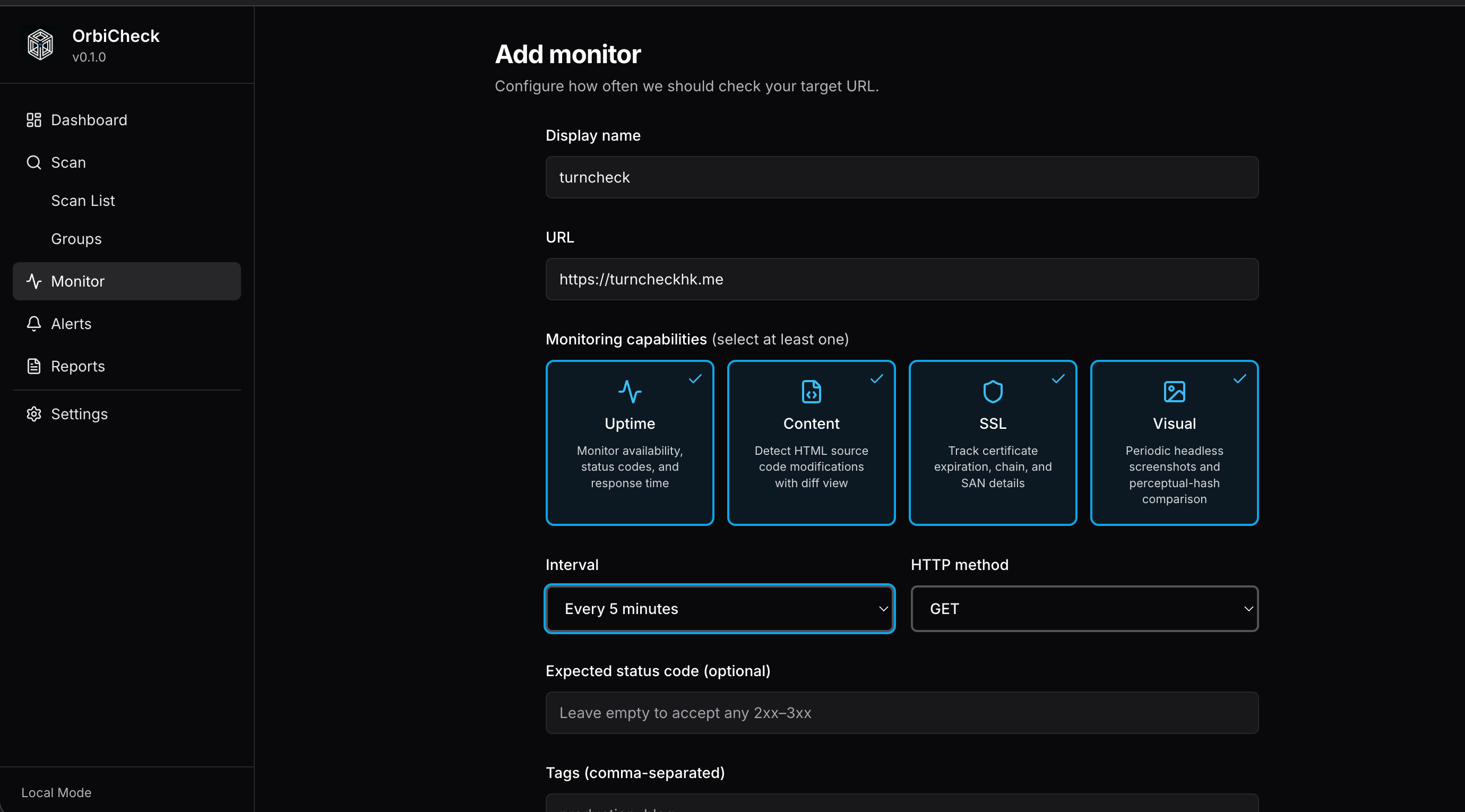Viewport: 1465px width, 812px height.
Task: Toggle off the Content monitoring capability
Action: pos(811,443)
